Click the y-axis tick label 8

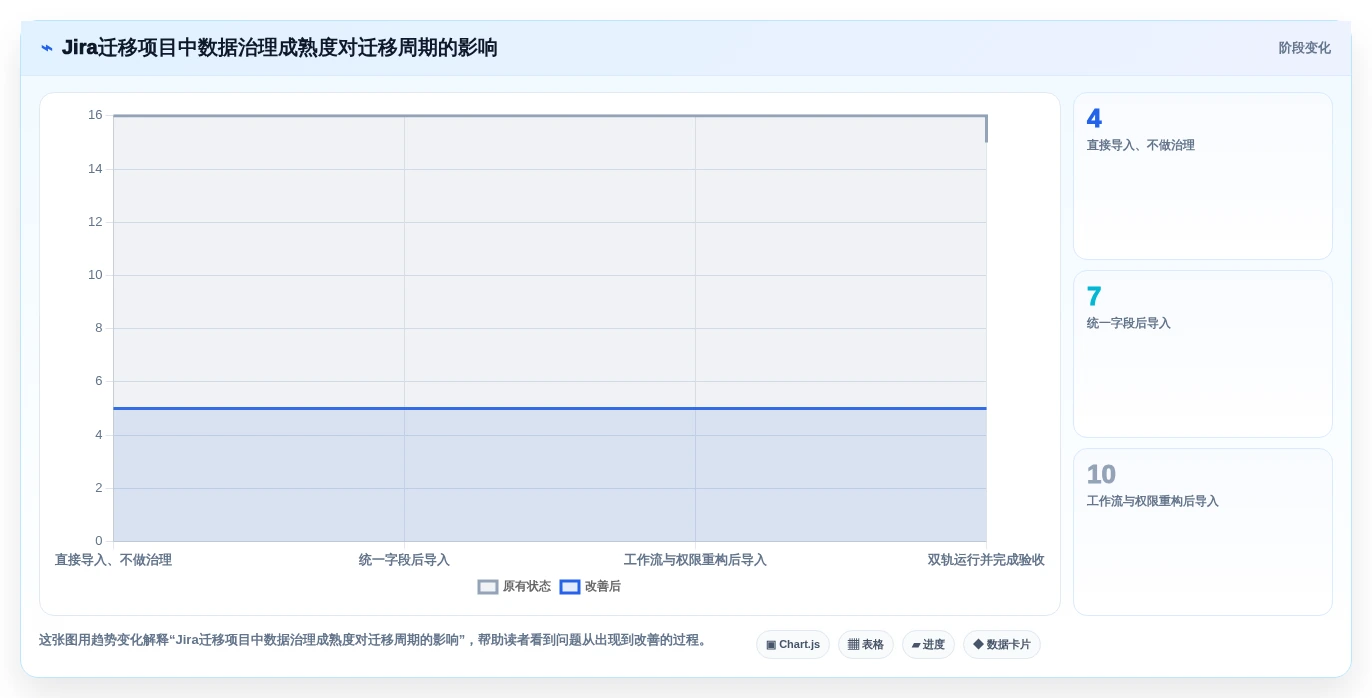point(99,328)
